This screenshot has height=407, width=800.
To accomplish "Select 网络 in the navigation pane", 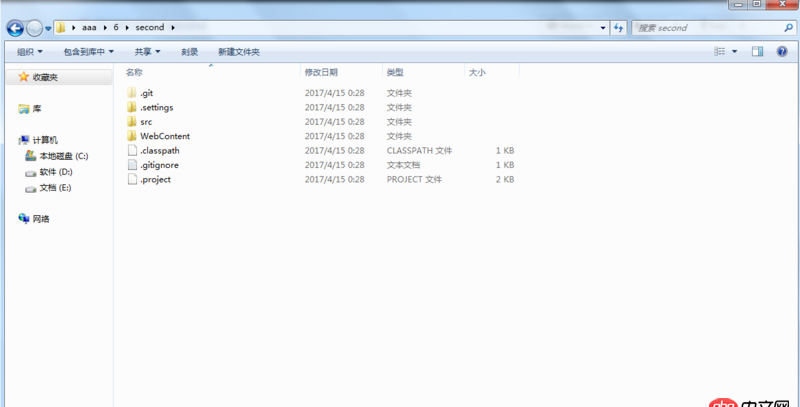I will tap(41, 219).
